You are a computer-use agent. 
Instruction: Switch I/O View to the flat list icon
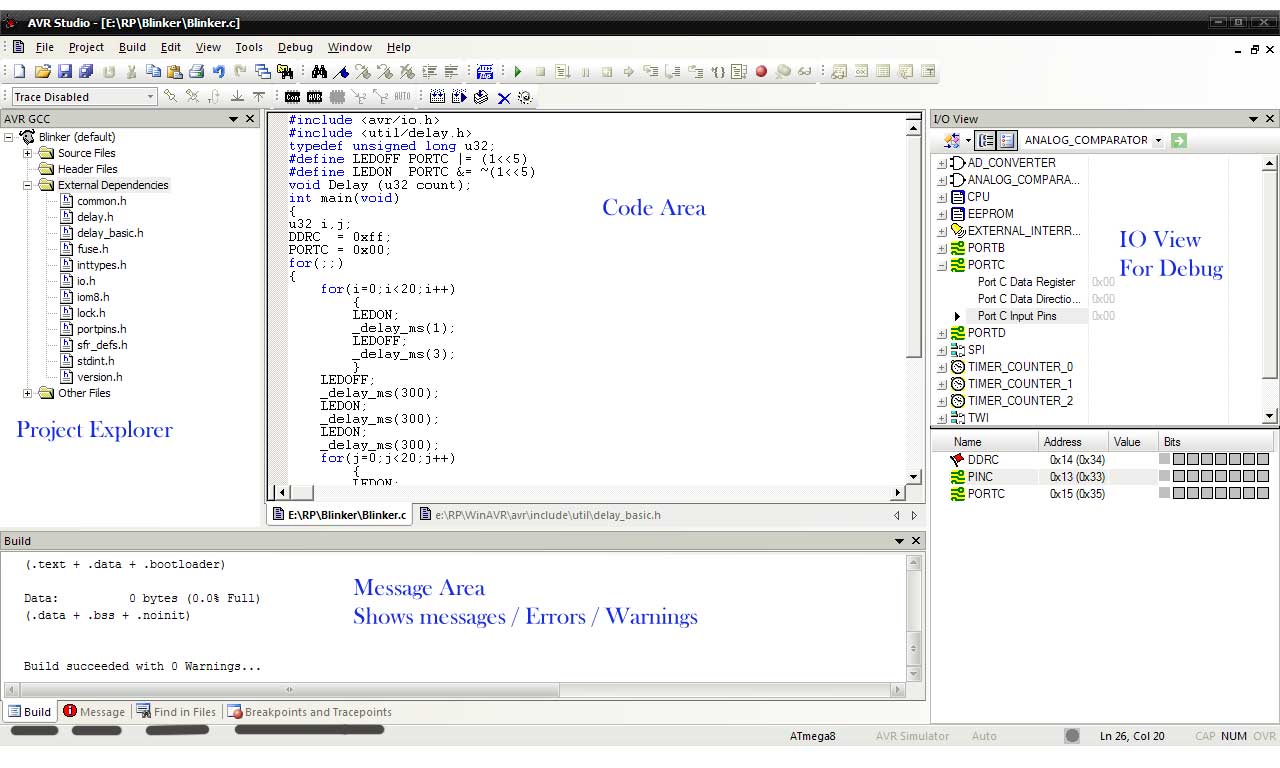1007,140
